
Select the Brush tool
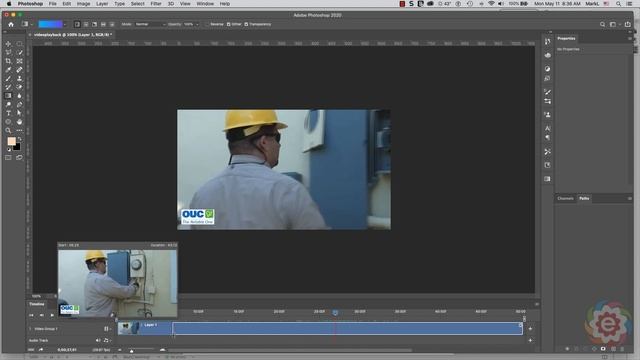tap(8, 78)
